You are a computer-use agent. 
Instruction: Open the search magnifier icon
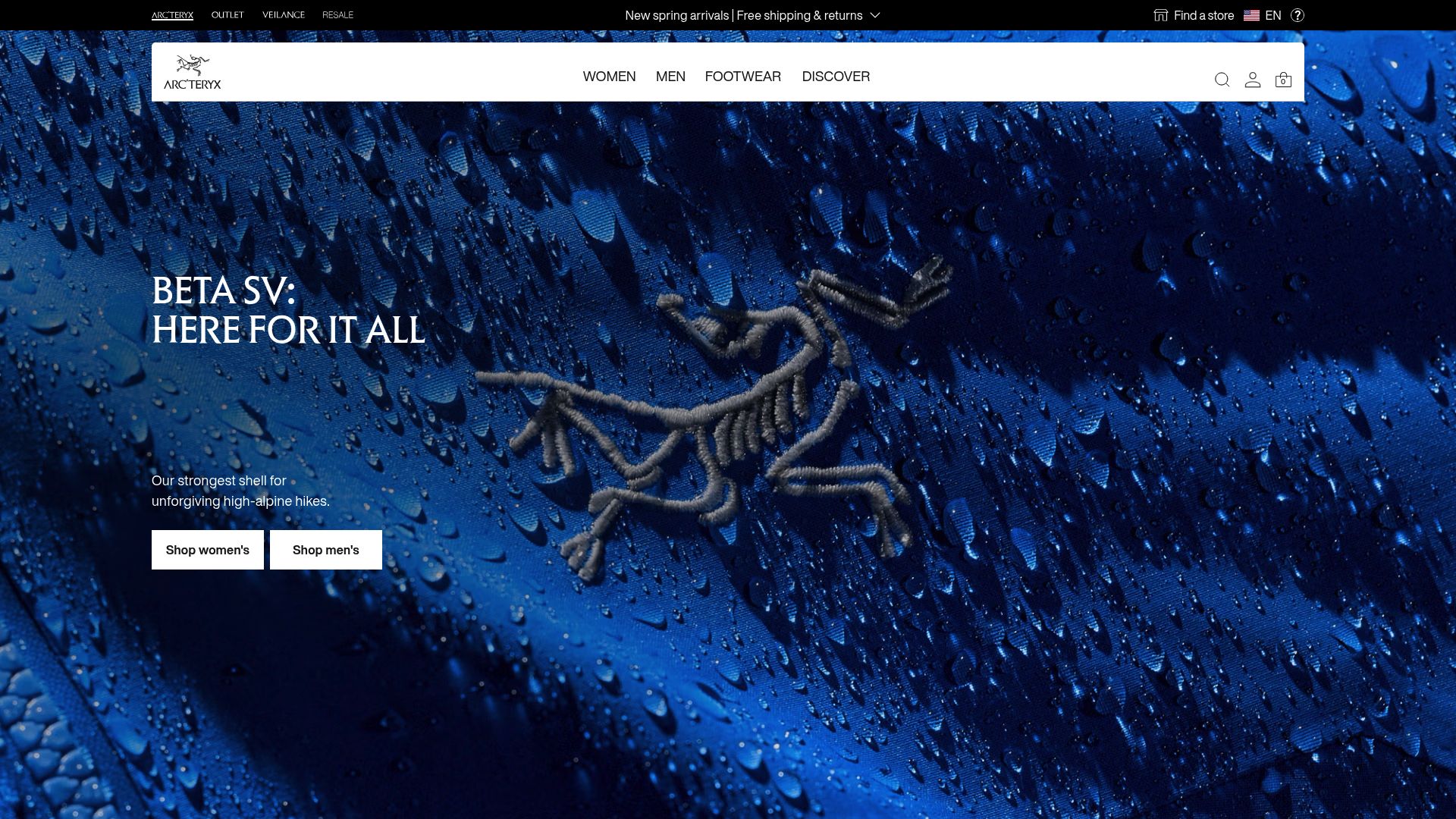[1222, 80]
